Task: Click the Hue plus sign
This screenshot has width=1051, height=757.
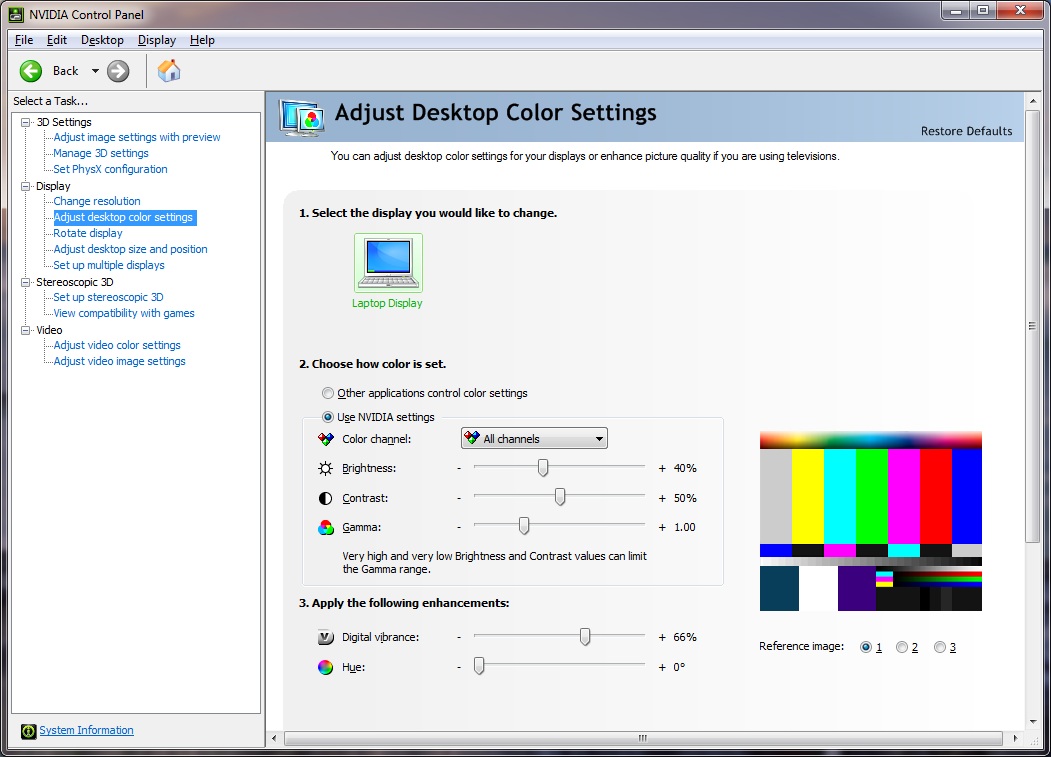Action: click(x=662, y=667)
